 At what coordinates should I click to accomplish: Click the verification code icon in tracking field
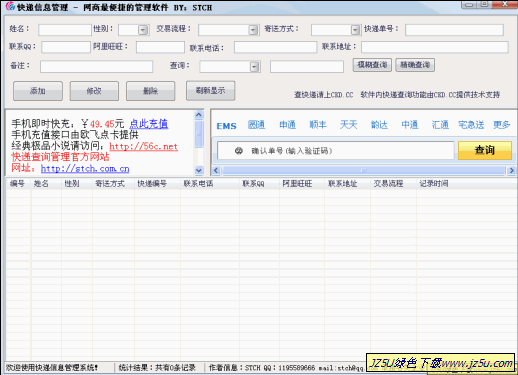point(239,151)
